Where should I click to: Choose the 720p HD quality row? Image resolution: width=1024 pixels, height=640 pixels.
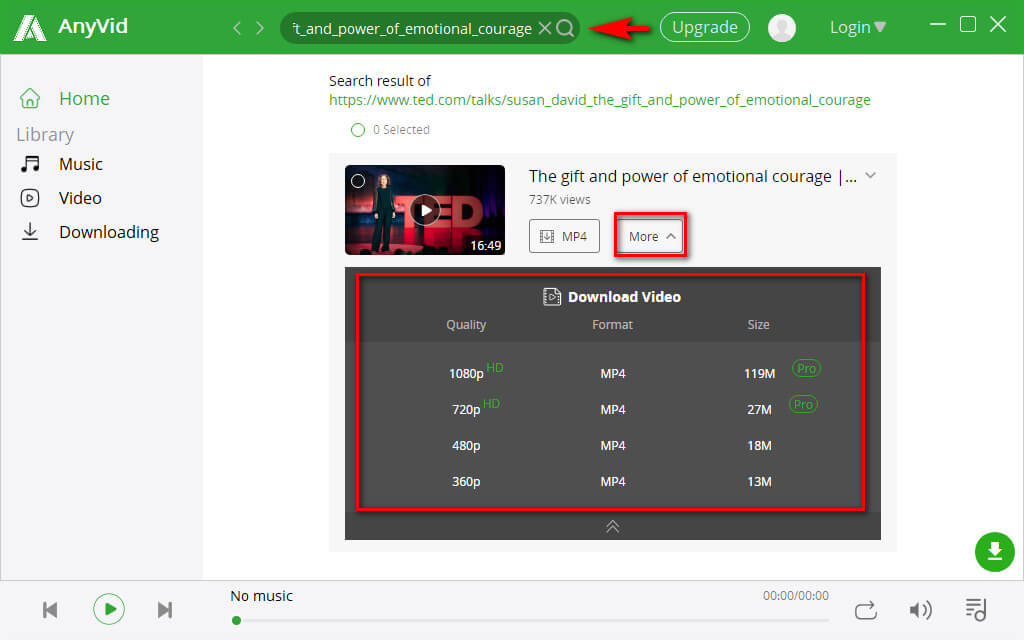coord(613,409)
